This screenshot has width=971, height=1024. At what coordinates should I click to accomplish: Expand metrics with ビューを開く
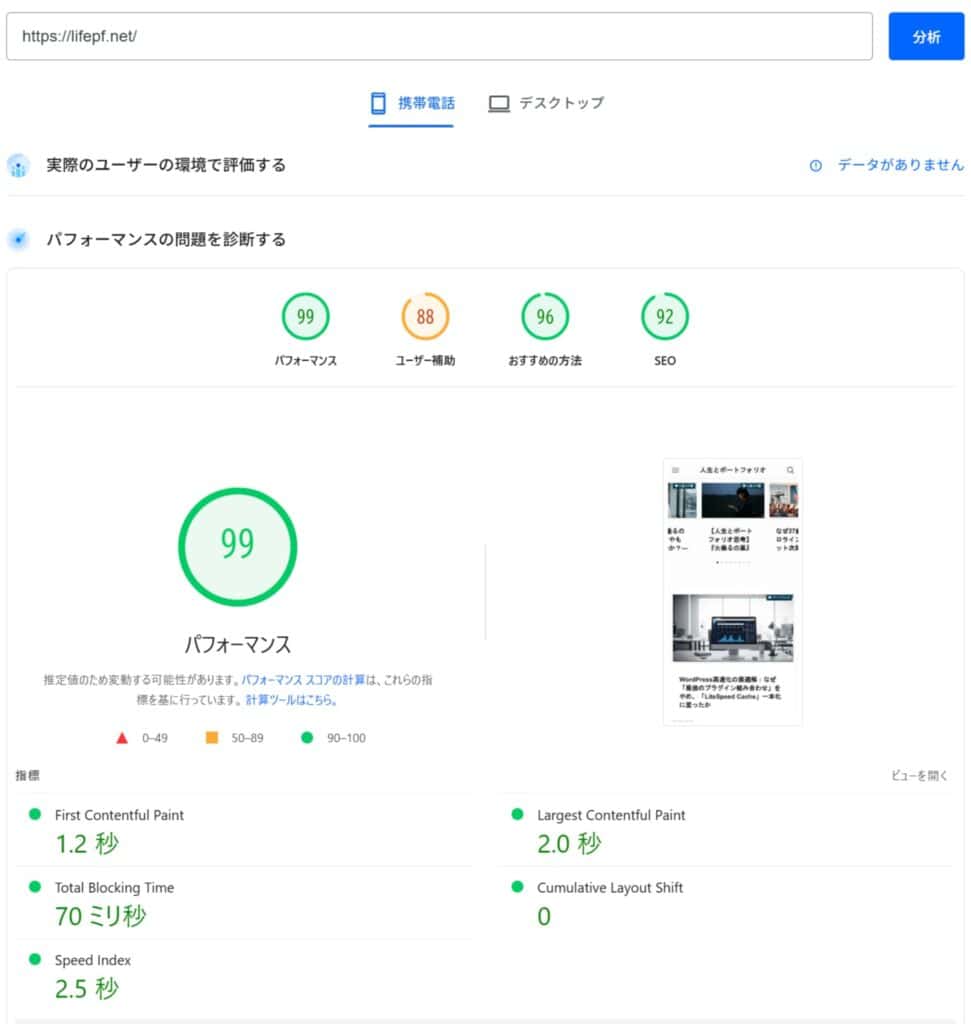pyautogui.click(x=919, y=775)
